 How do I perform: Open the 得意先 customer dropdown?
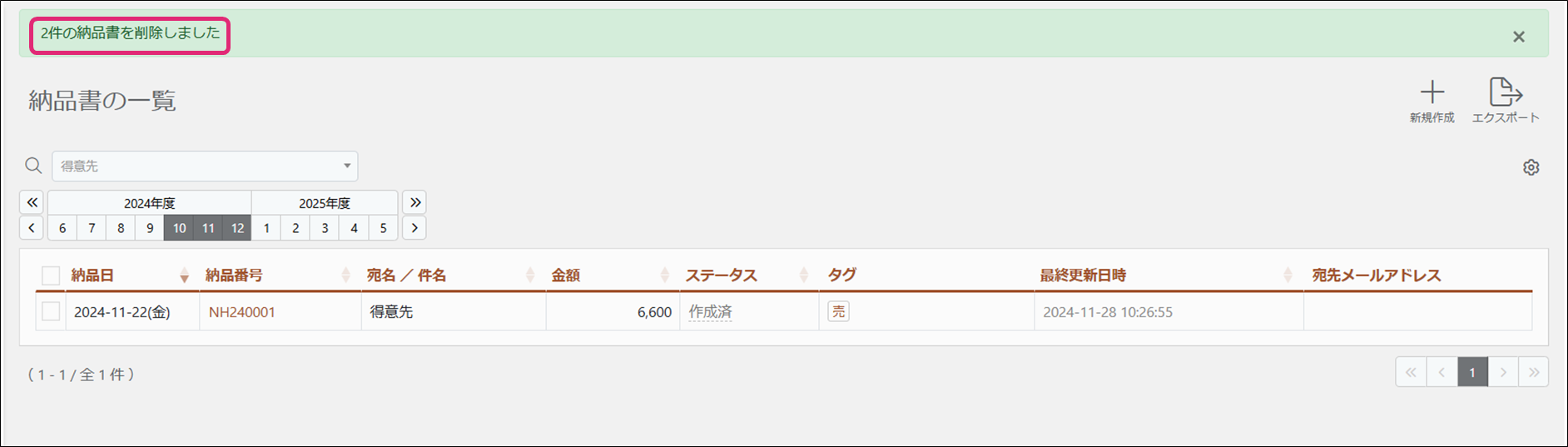205,166
